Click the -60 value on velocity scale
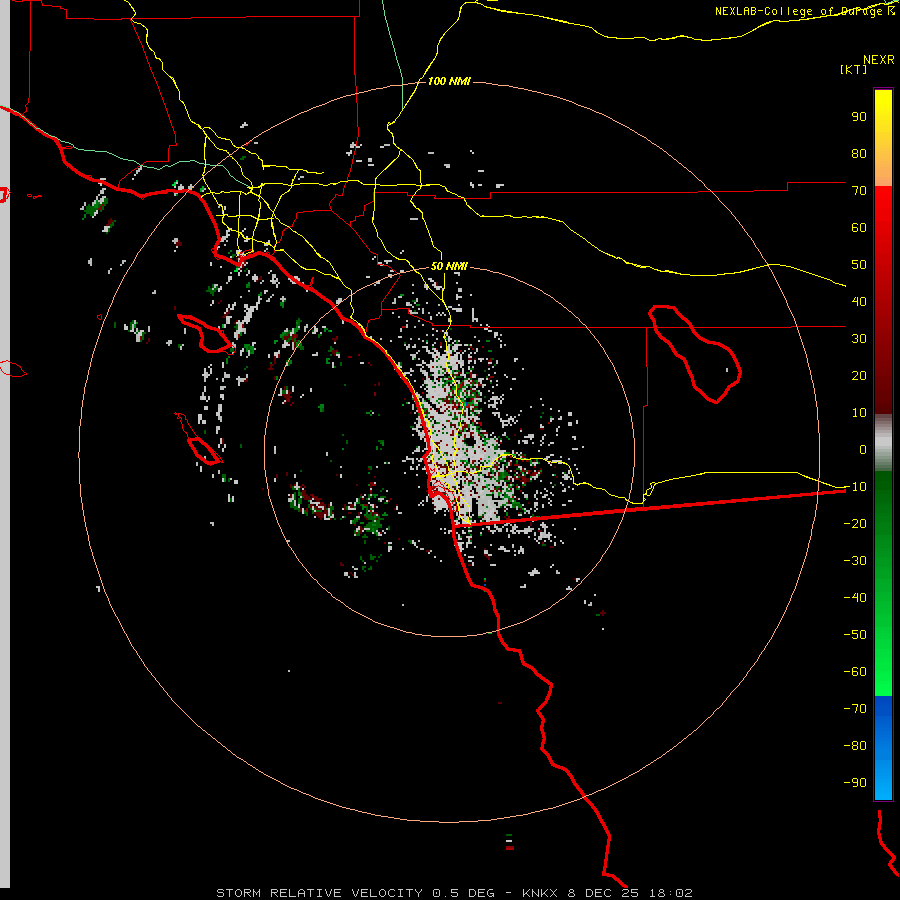The width and height of the screenshot is (900, 900). [855, 672]
